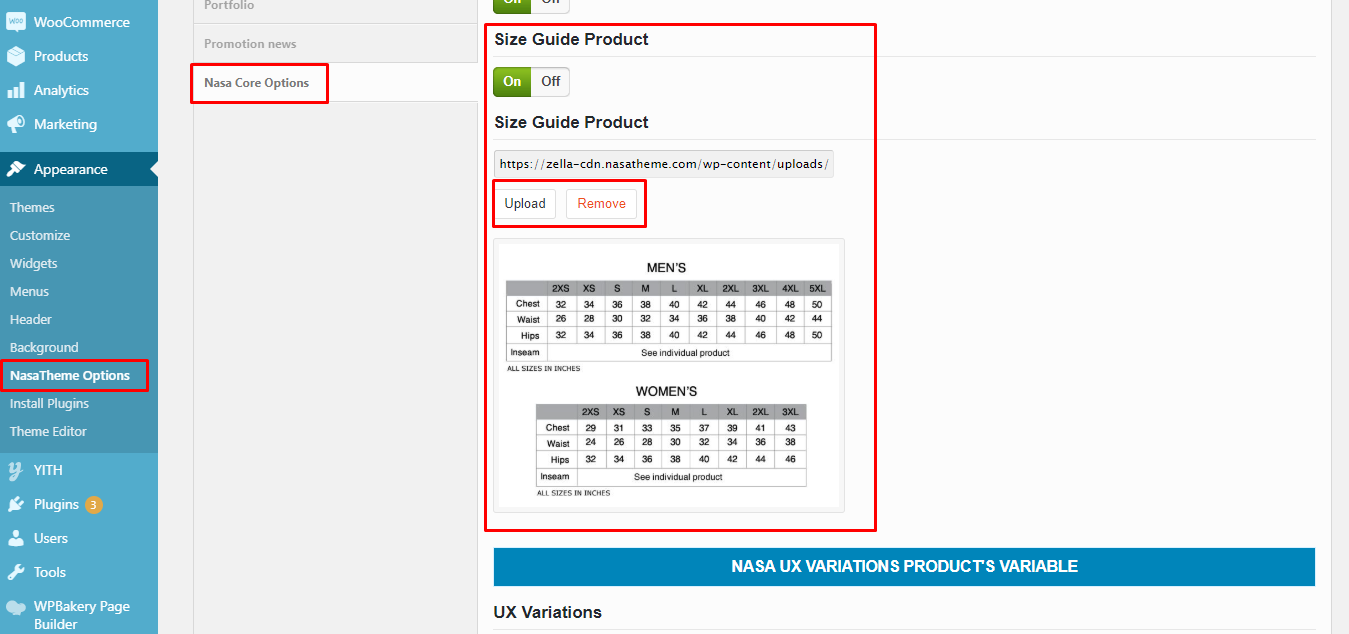The image size is (1349, 634).
Task: Open Theme Editor submenu link
Action: pyautogui.click(x=48, y=432)
